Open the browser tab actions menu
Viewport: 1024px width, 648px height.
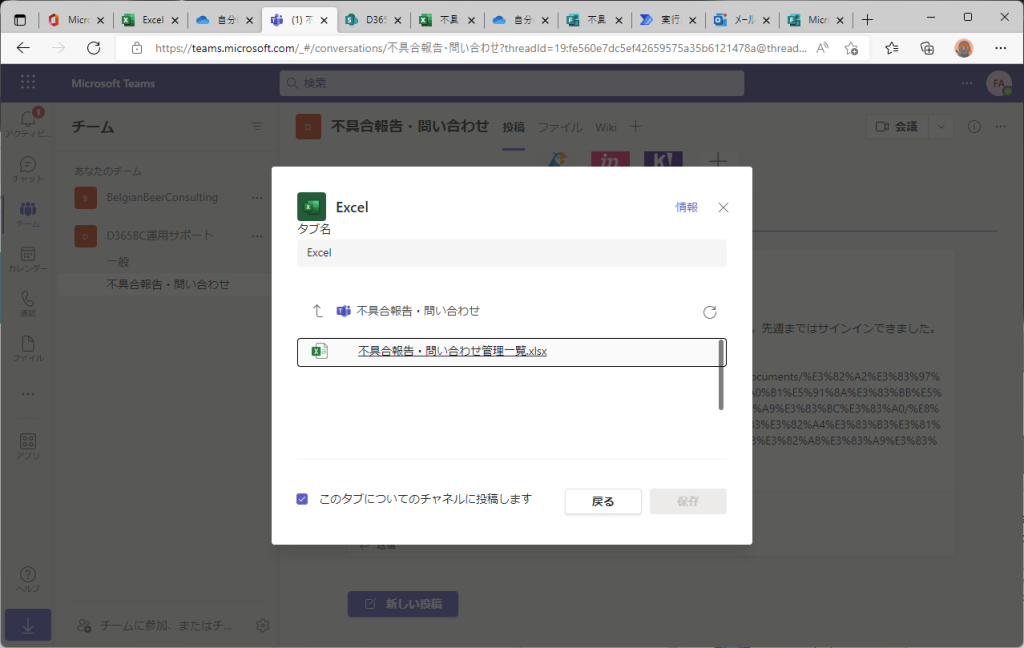click(20, 20)
